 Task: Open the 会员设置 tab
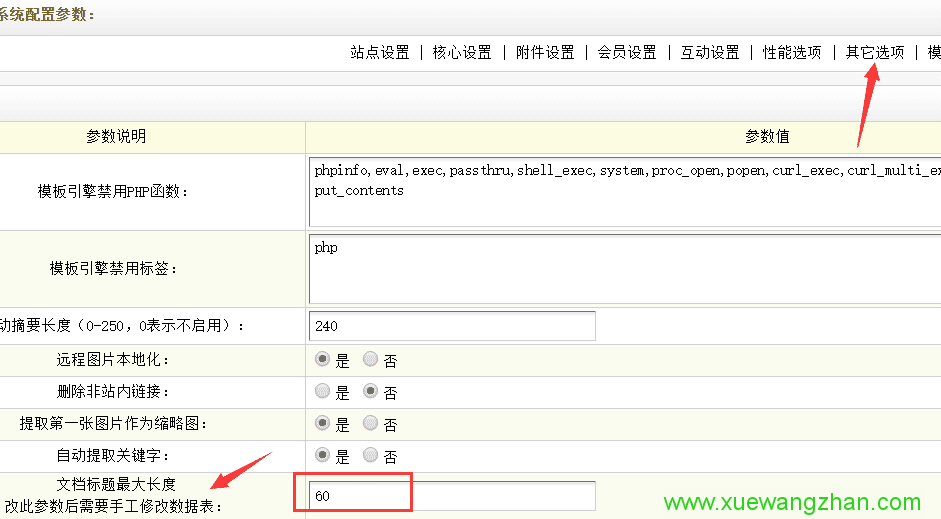coord(627,53)
